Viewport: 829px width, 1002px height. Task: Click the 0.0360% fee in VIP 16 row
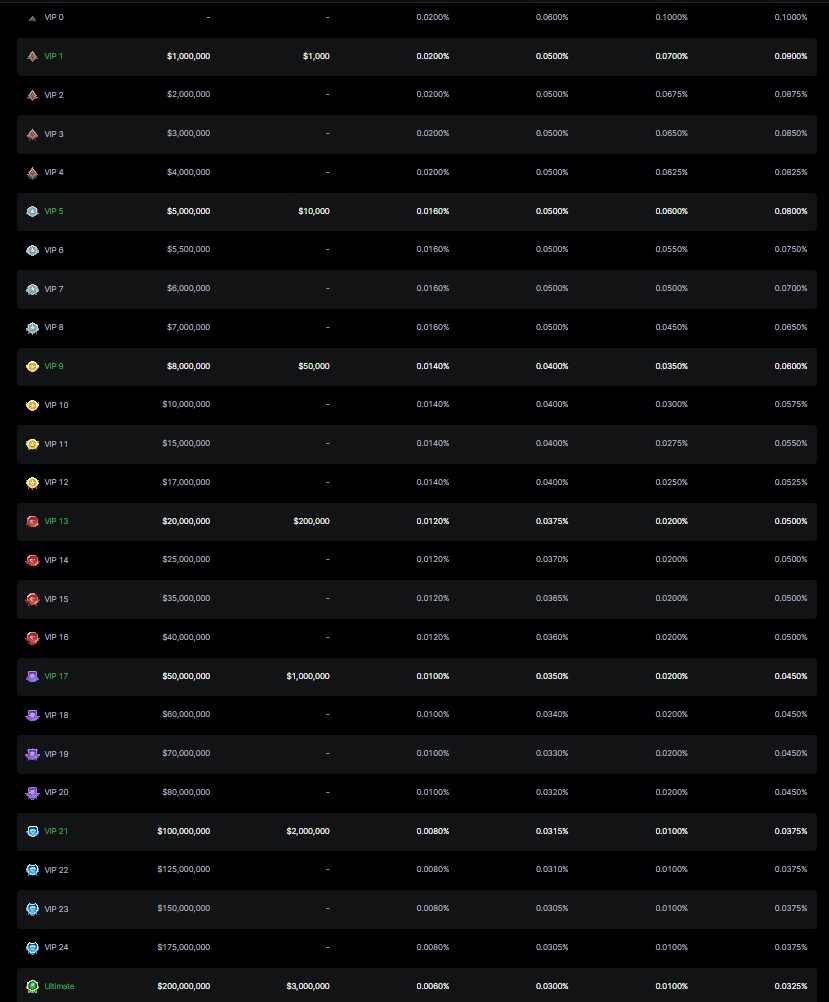coord(552,637)
